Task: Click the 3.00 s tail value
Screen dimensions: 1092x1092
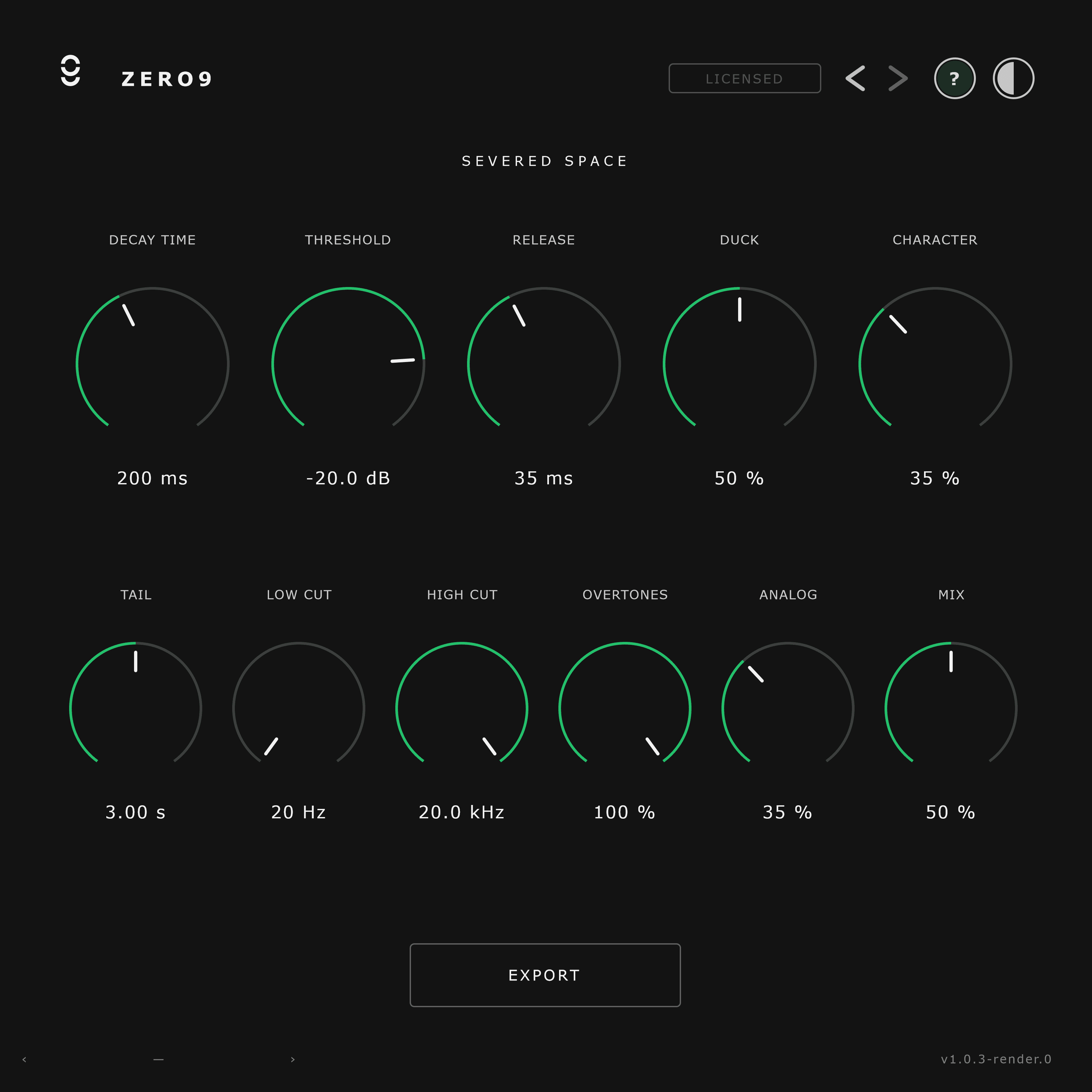Action: [136, 812]
